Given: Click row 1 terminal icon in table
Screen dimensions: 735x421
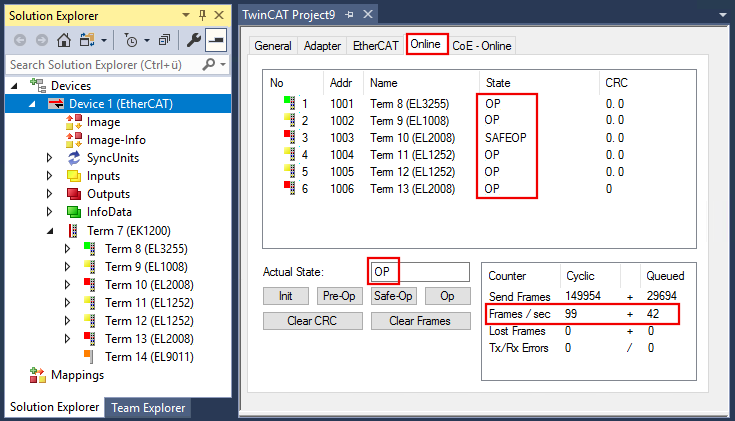Looking at the screenshot, I should [x=290, y=103].
